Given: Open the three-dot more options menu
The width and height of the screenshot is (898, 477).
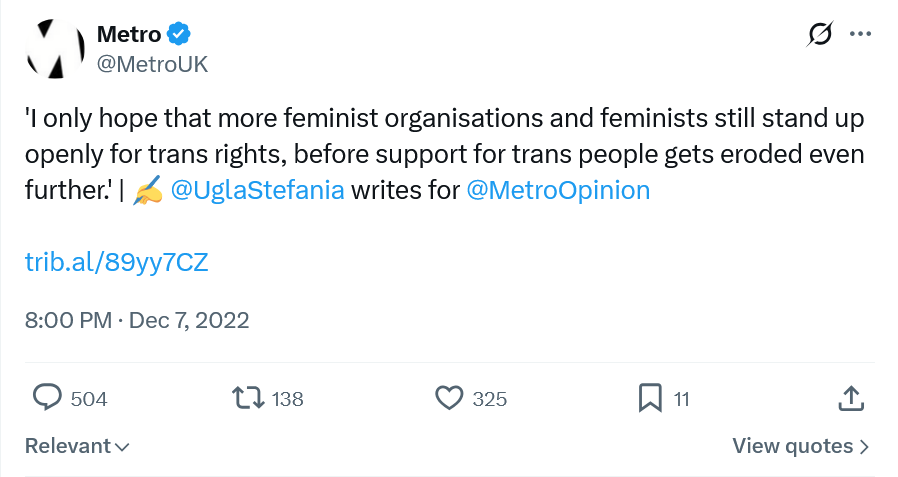Looking at the screenshot, I should [x=860, y=34].
